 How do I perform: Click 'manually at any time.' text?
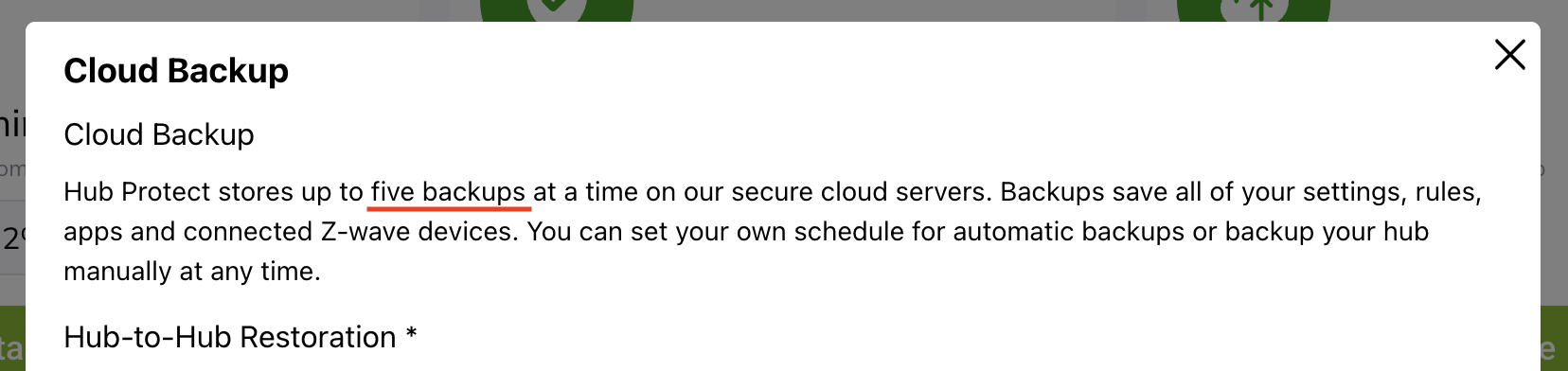(x=192, y=272)
